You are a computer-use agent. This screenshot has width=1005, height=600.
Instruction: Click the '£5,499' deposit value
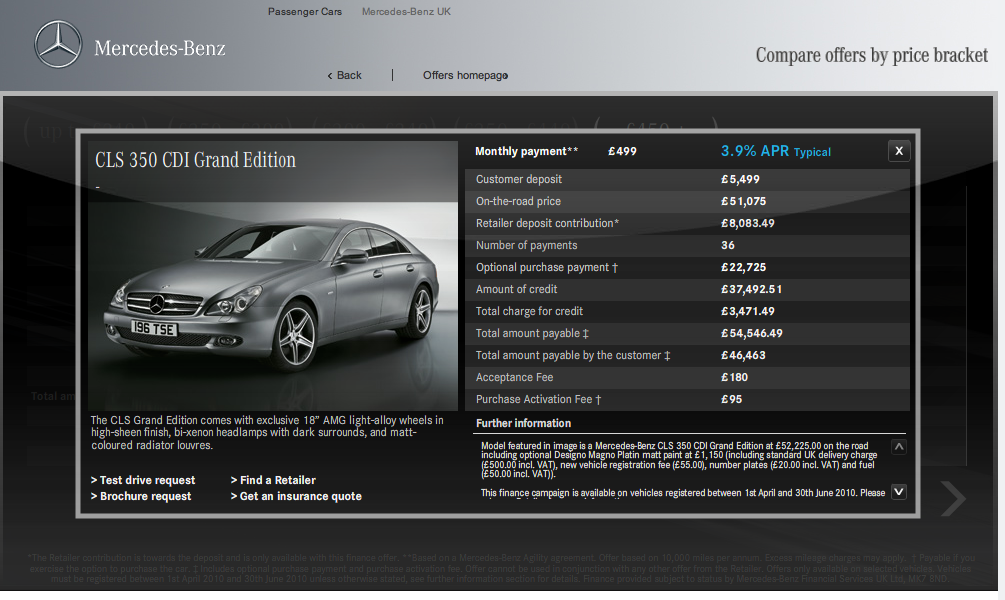click(x=740, y=179)
